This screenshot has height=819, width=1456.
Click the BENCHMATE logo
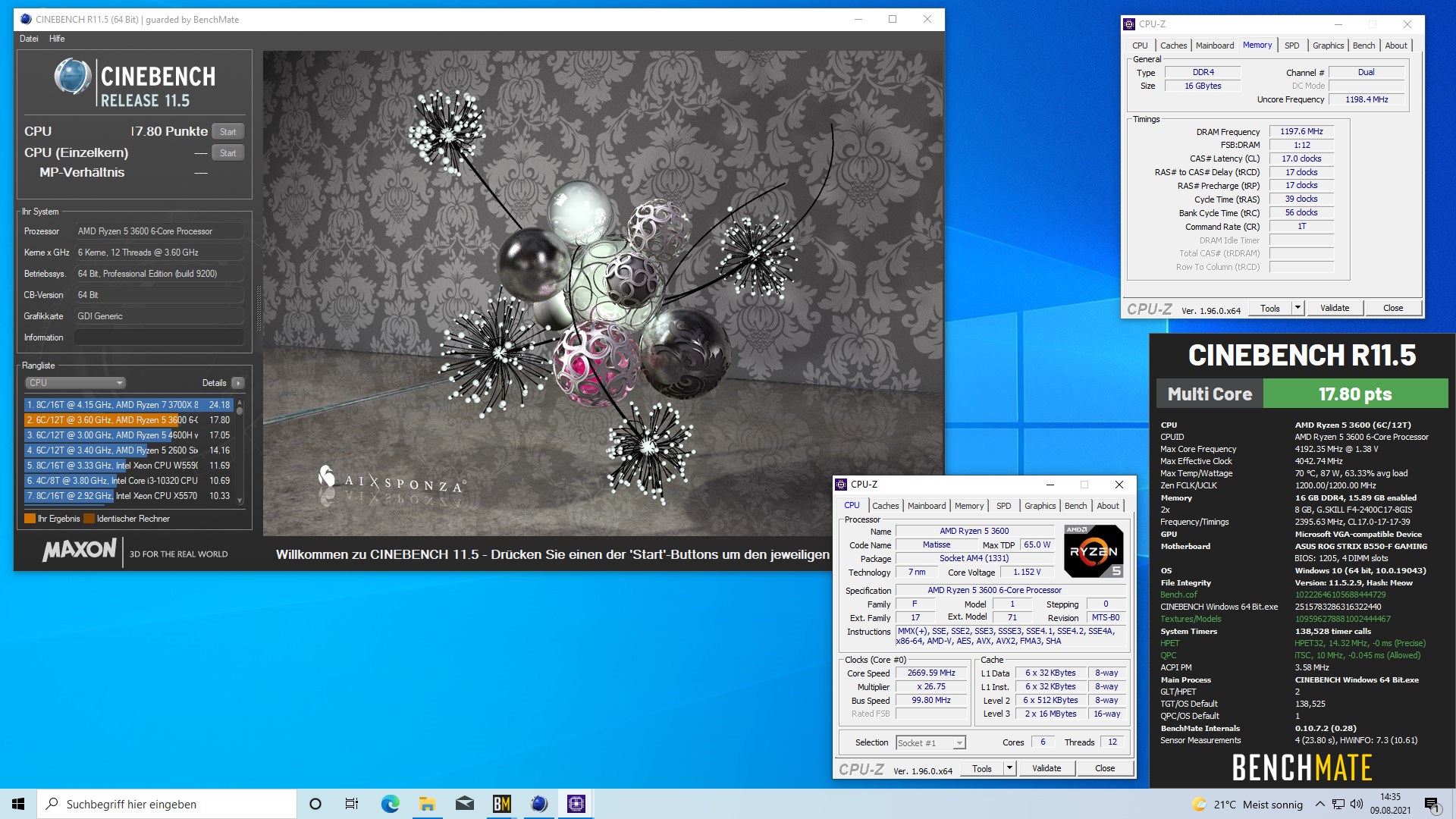[1302, 767]
